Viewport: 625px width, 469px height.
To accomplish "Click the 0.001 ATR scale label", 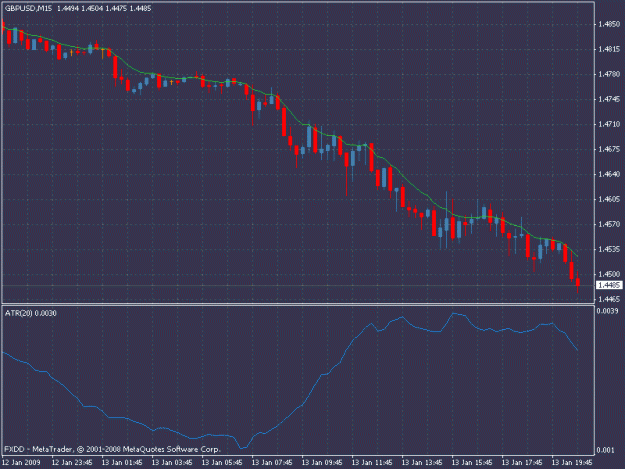I will tap(605, 450).
